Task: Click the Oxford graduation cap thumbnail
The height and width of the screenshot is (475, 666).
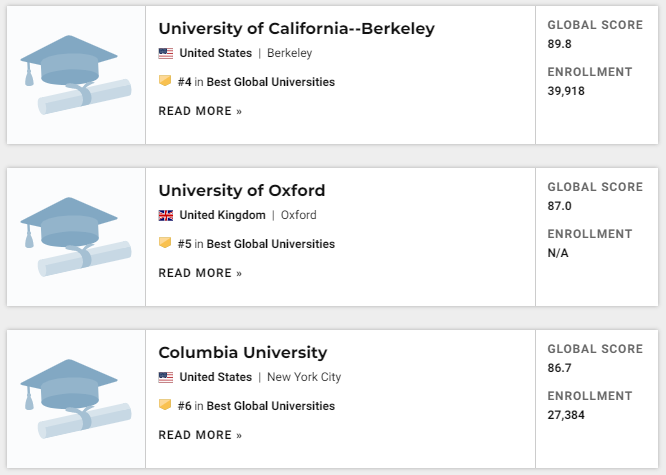Action: pyautogui.click(x=76, y=237)
